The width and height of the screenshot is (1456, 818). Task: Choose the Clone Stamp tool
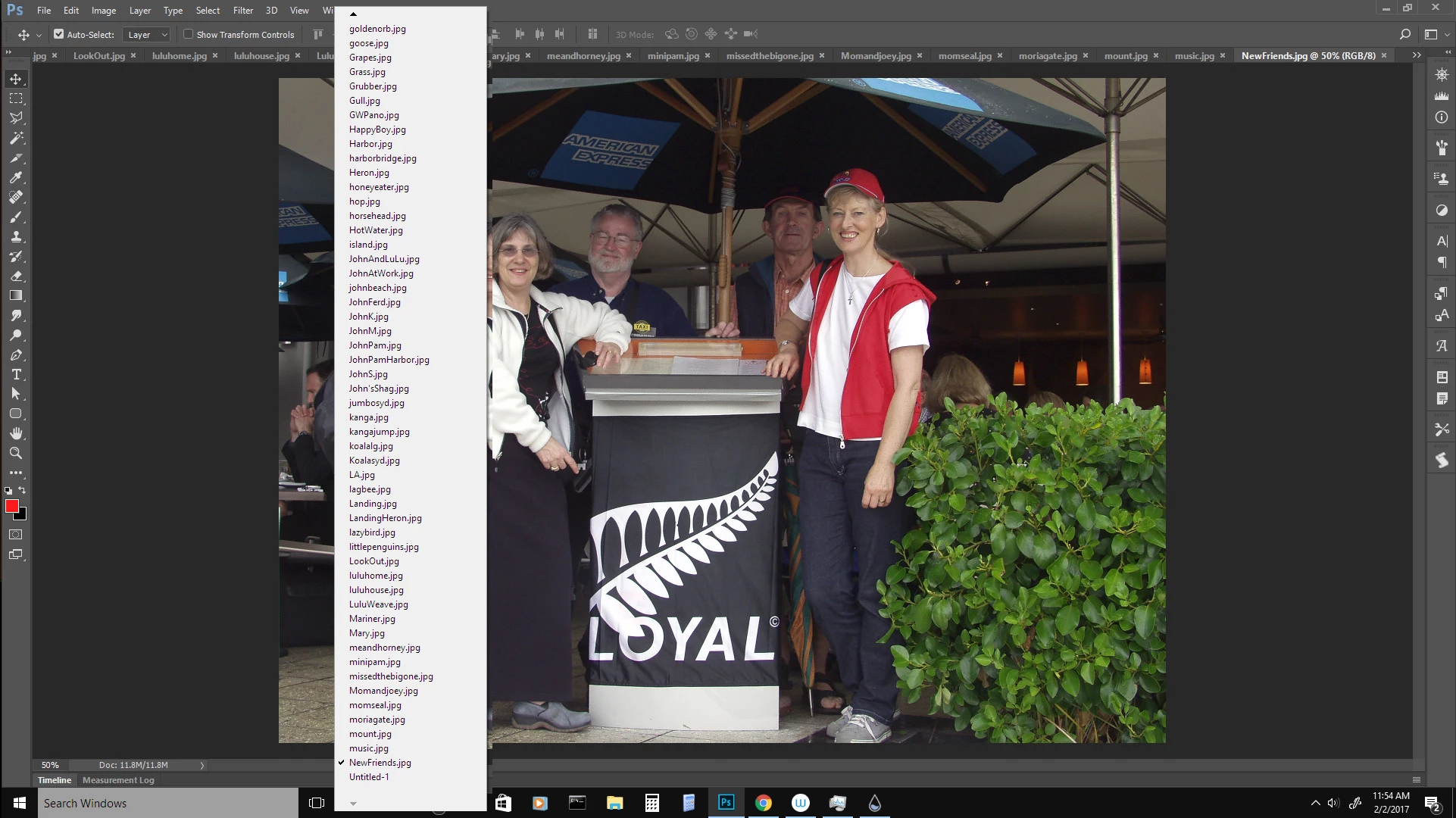(16, 236)
